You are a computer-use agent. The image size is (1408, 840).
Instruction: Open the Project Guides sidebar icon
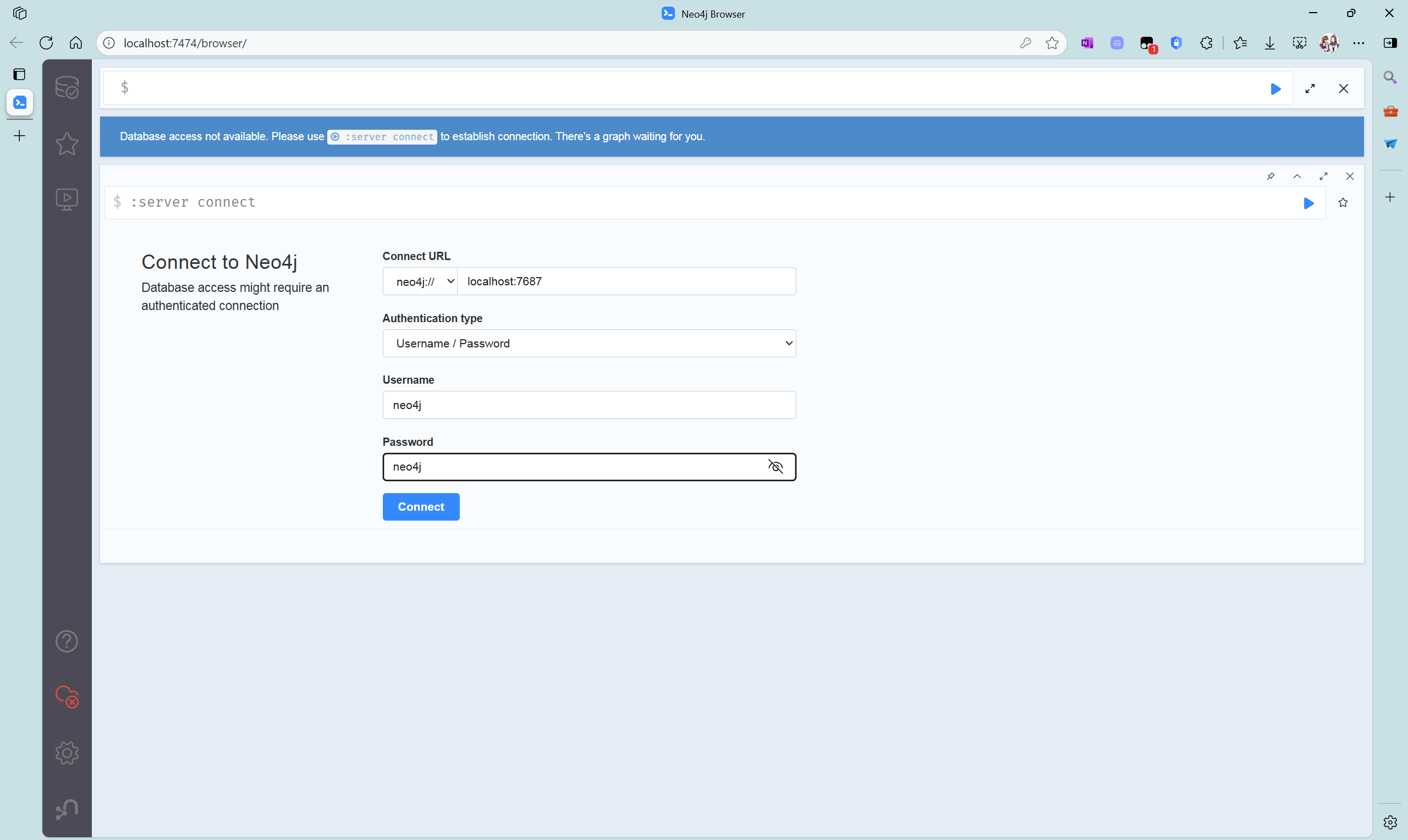point(67,199)
